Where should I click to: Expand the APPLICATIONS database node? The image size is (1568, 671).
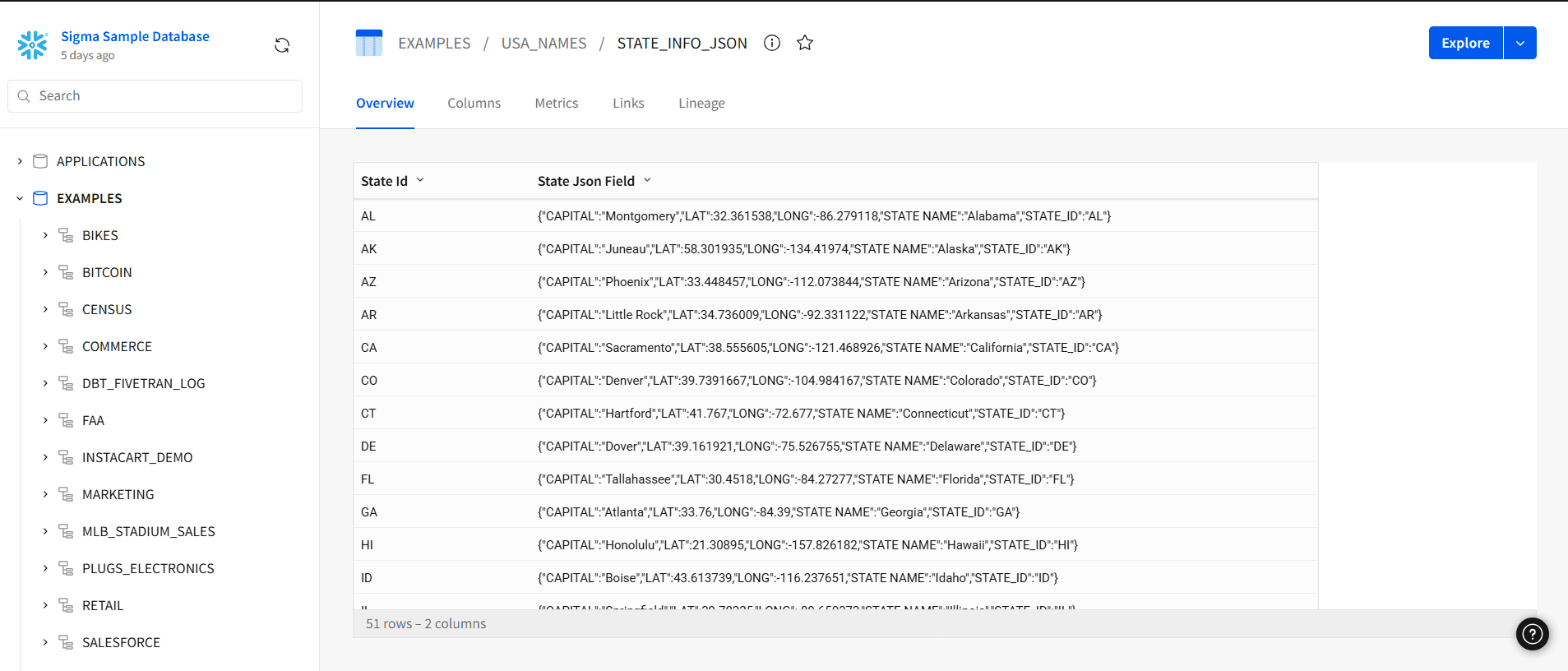pos(20,161)
